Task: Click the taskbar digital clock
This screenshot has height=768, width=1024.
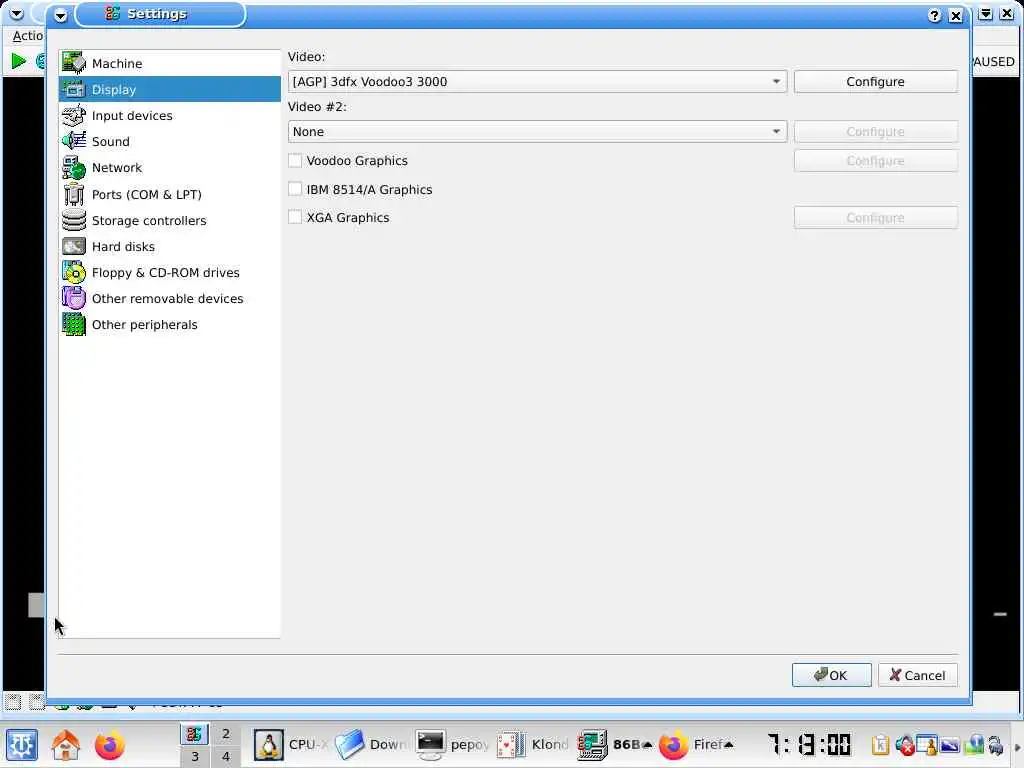Action: point(809,744)
